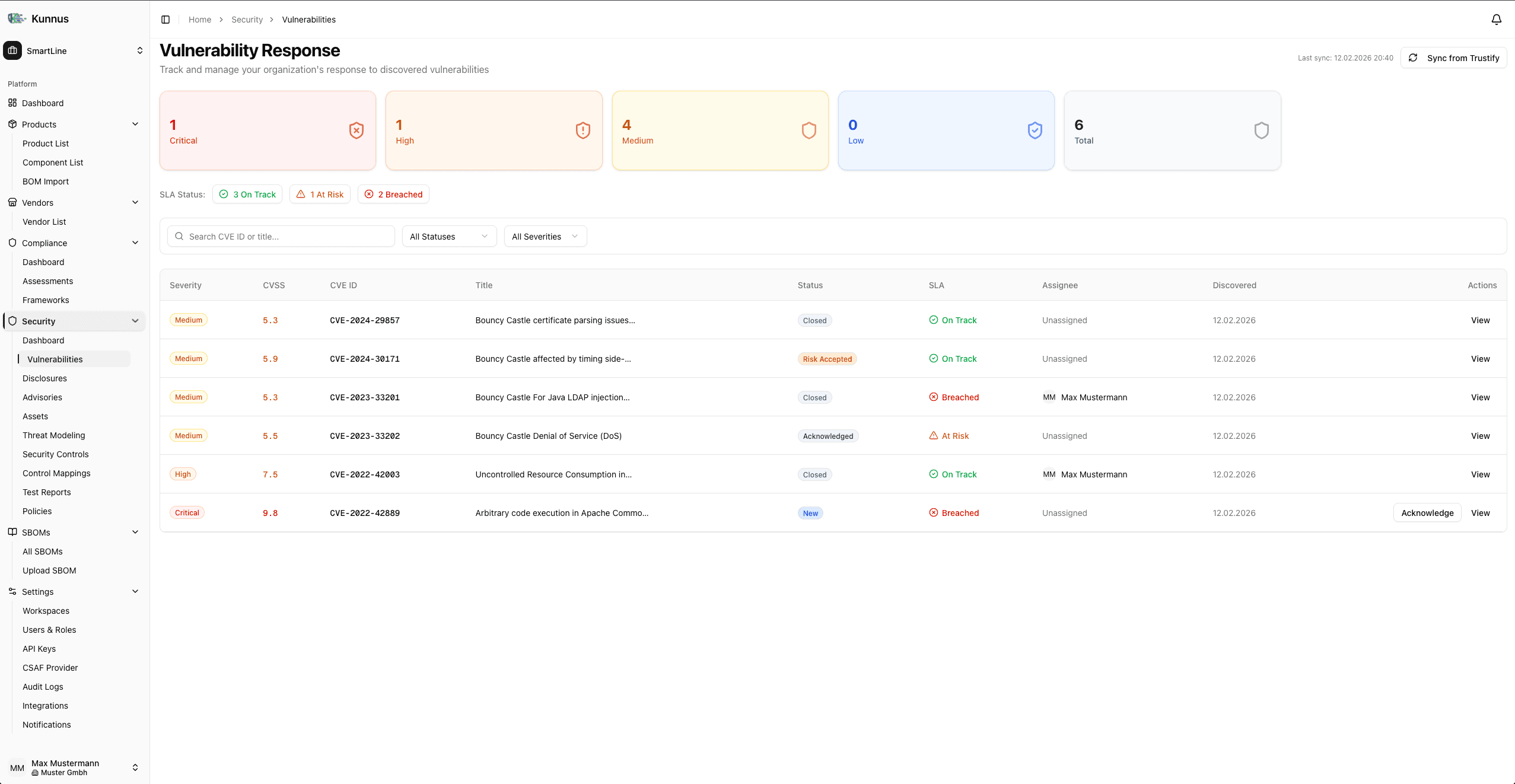
Task: Click the SBOMs book icon in the sidebar
Action: click(x=12, y=532)
